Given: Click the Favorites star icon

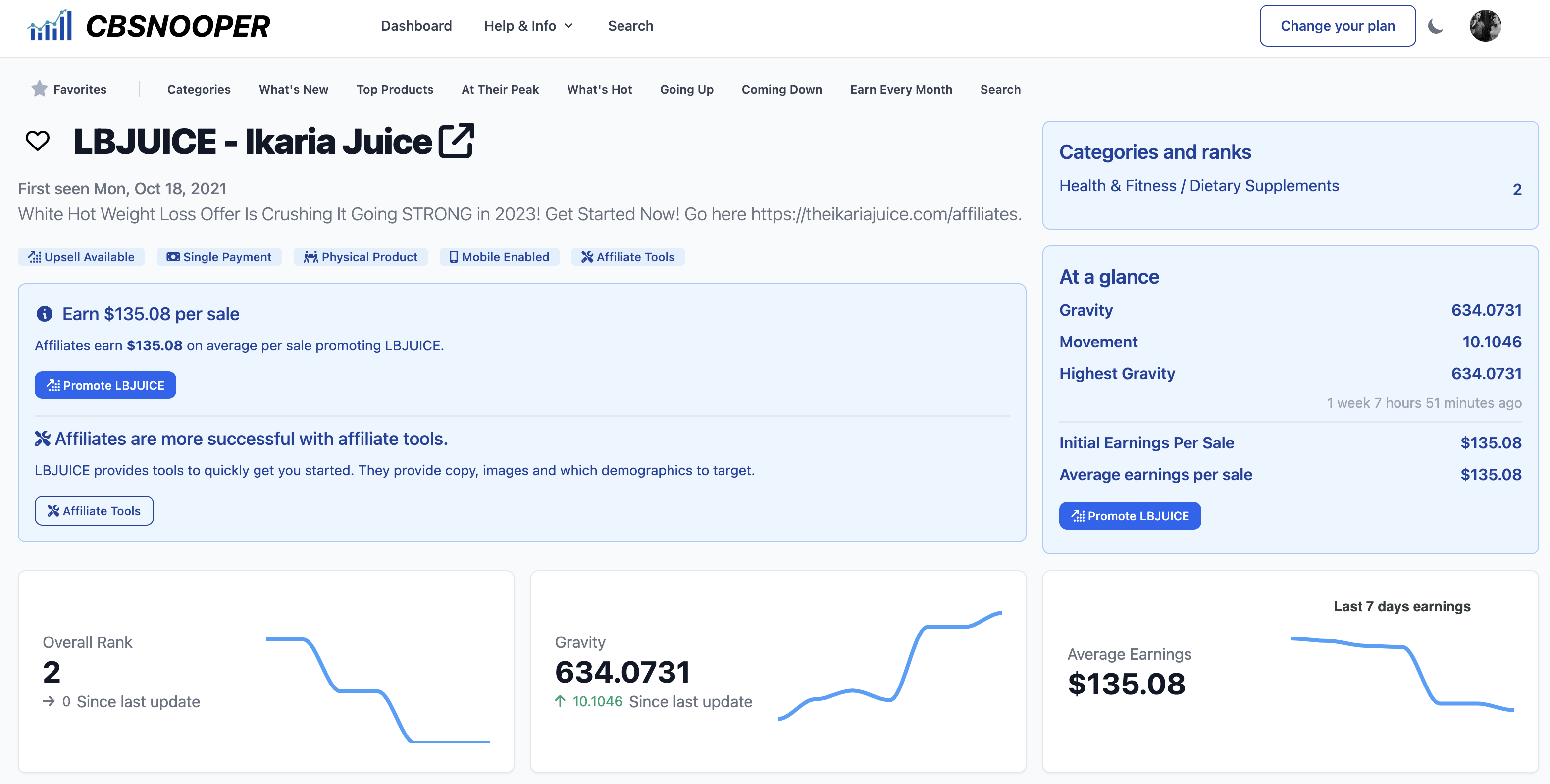Looking at the screenshot, I should pos(39,89).
